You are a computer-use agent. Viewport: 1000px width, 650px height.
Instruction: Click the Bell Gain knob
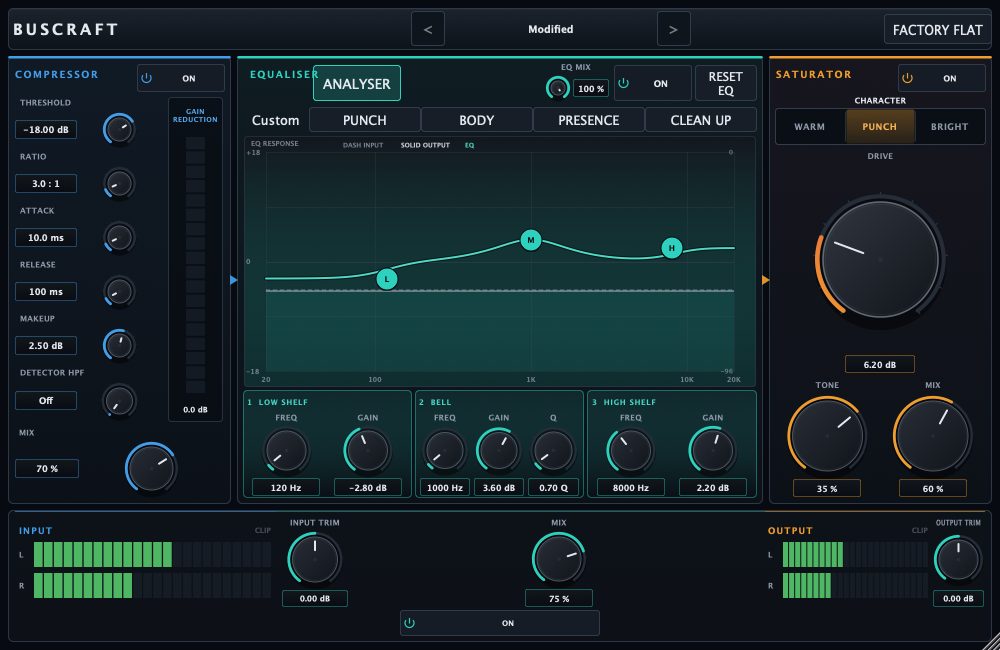click(498, 450)
